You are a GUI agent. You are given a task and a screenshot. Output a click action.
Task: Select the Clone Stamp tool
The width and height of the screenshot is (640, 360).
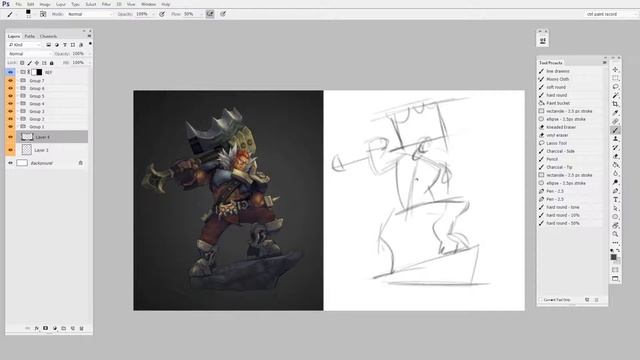[x=616, y=139]
